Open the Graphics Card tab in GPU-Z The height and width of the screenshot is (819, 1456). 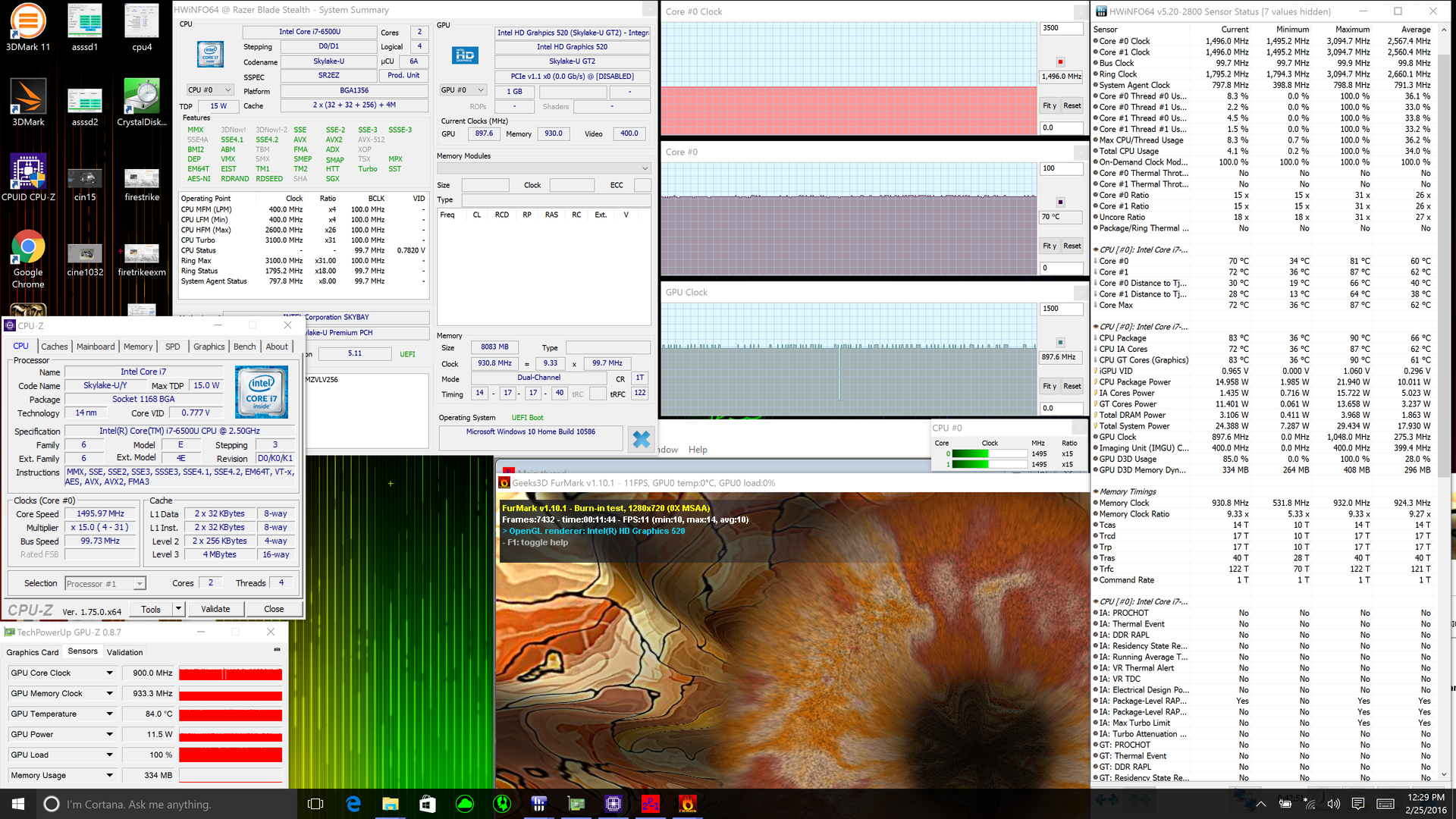pos(32,652)
